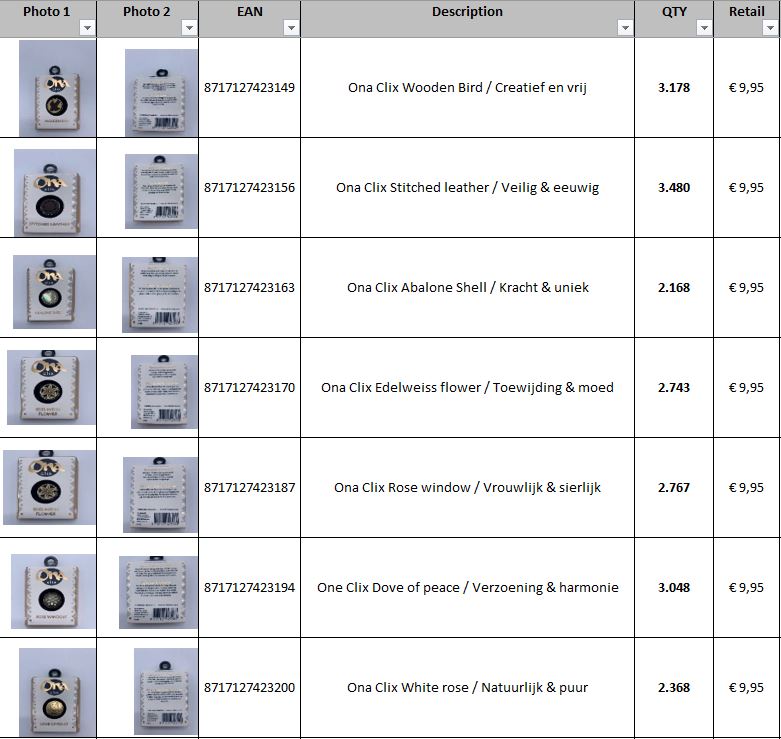Click the Photo 1 column header label
Screen dimensions: 781x739
[46, 11]
